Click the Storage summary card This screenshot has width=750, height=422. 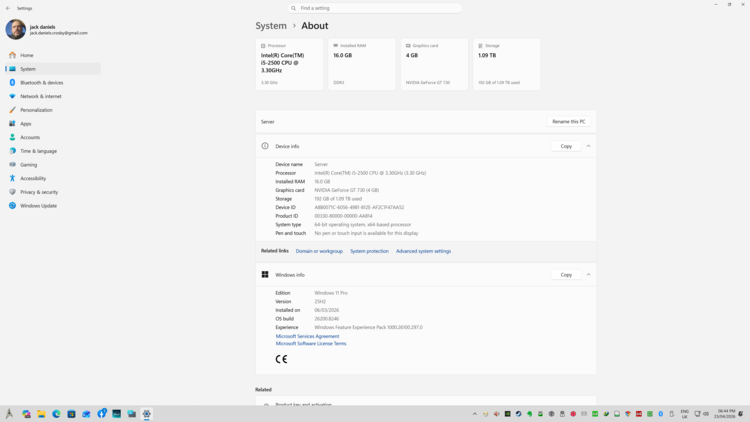pyautogui.click(x=506, y=64)
